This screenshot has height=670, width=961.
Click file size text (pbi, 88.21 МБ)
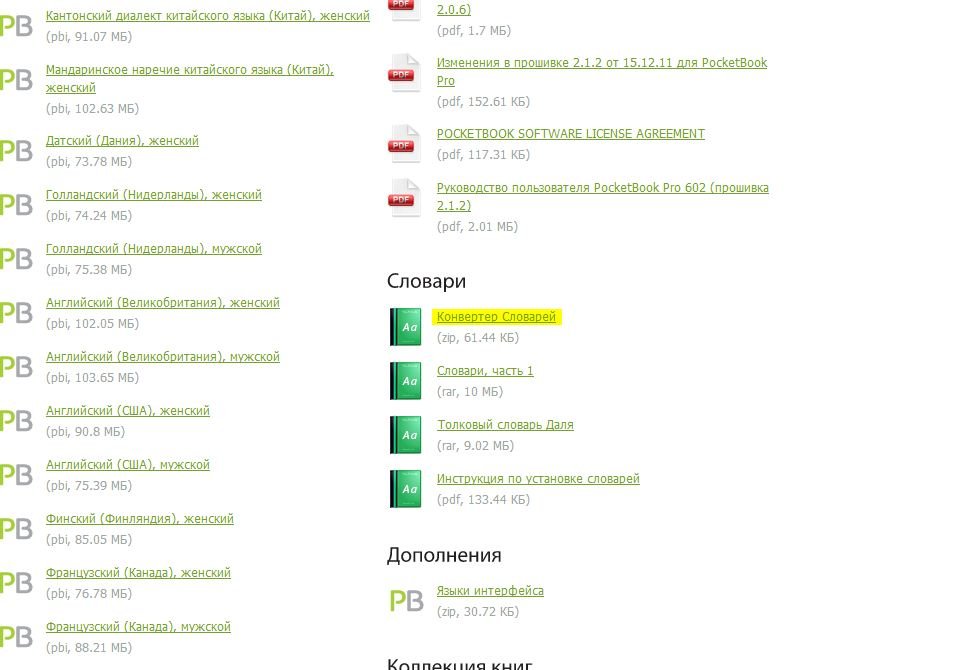pos(89,648)
